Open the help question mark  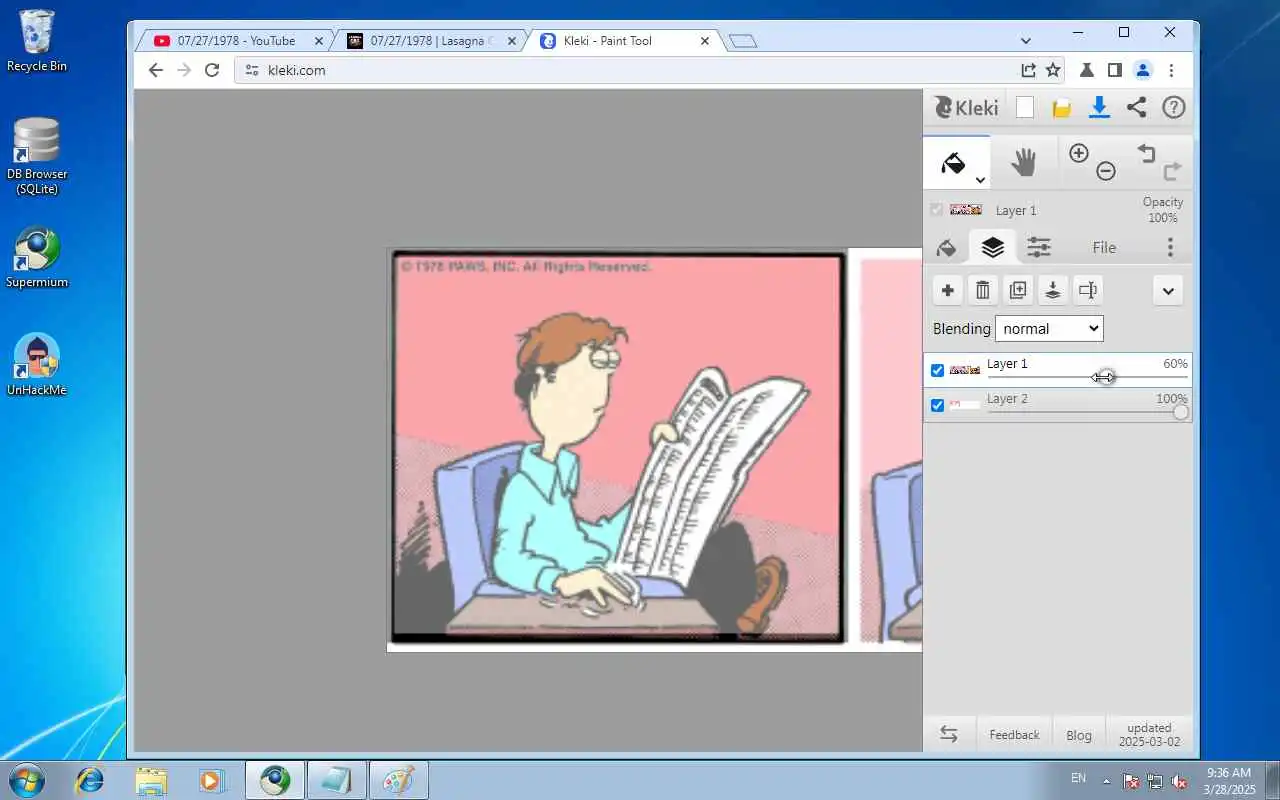pyautogui.click(x=1173, y=107)
